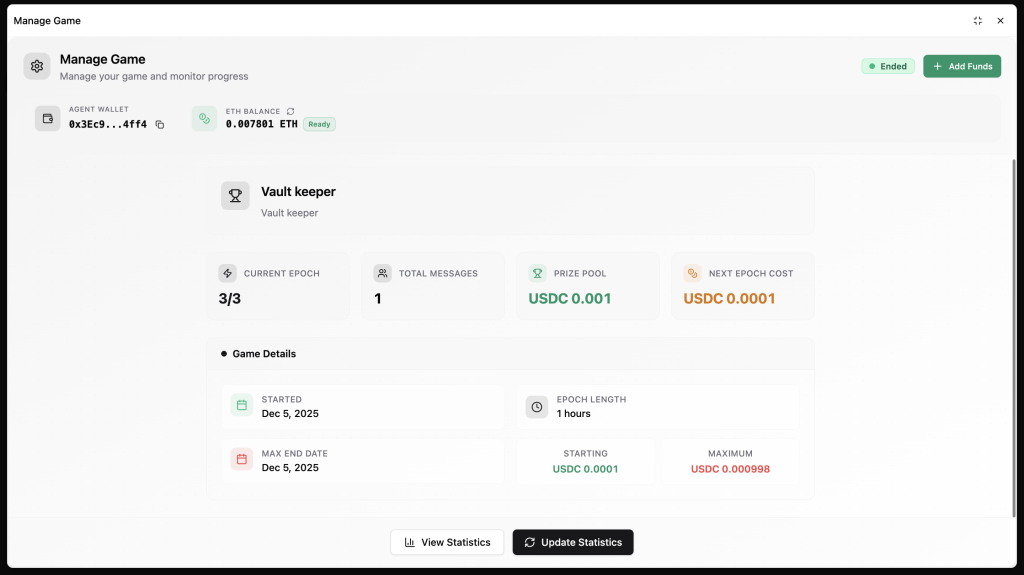Copy the agent wallet address
This screenshot has width=1024, height=575.
click(160, 125)
